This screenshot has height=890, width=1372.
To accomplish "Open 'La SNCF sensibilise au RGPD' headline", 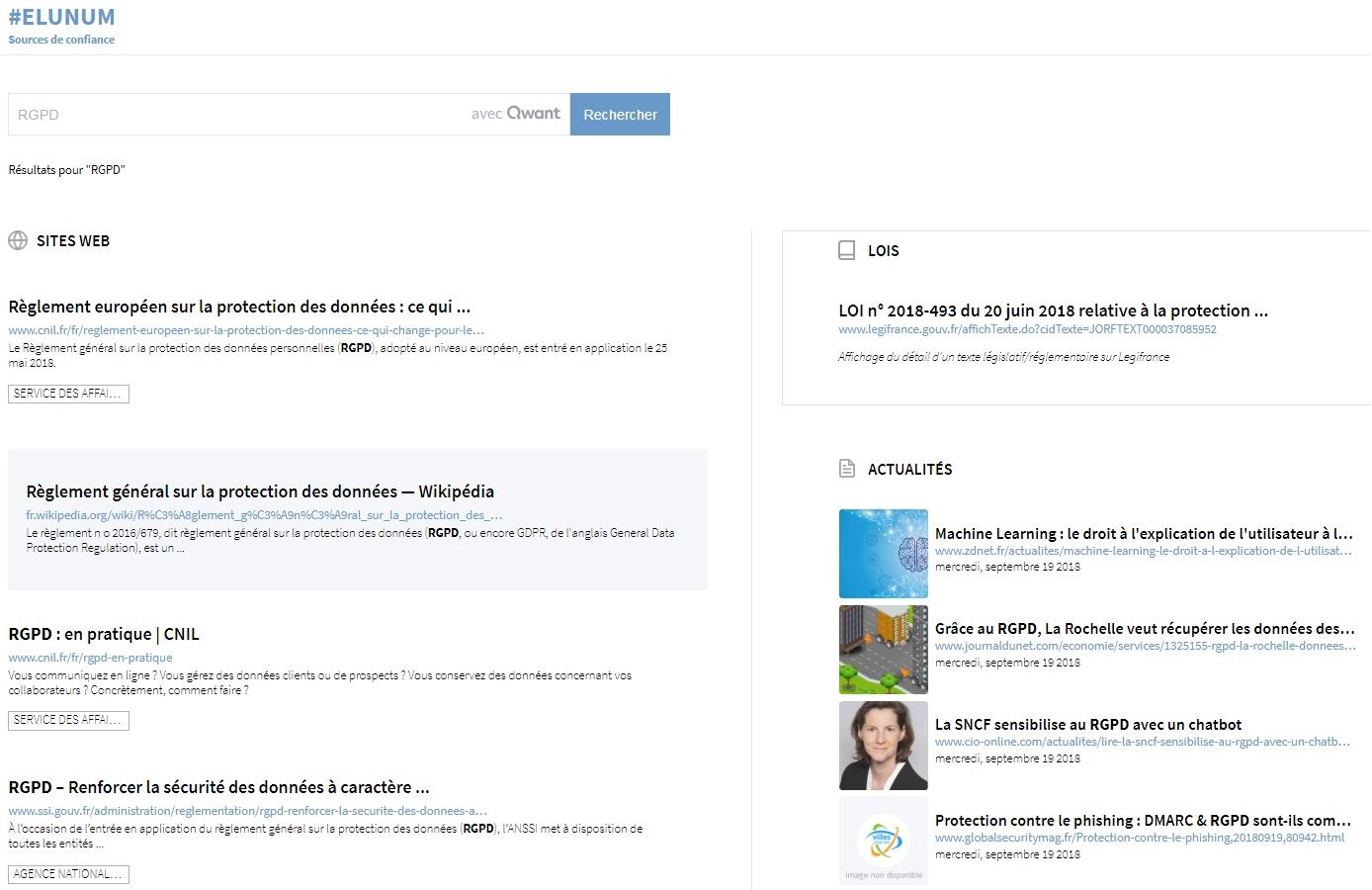I will pos(1087,725).
